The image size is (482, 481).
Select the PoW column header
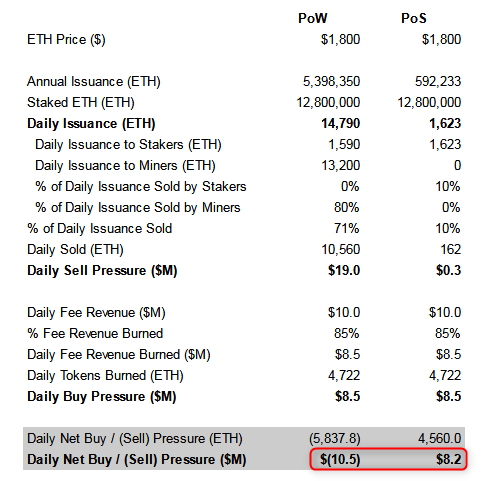(x=312, y=18)
